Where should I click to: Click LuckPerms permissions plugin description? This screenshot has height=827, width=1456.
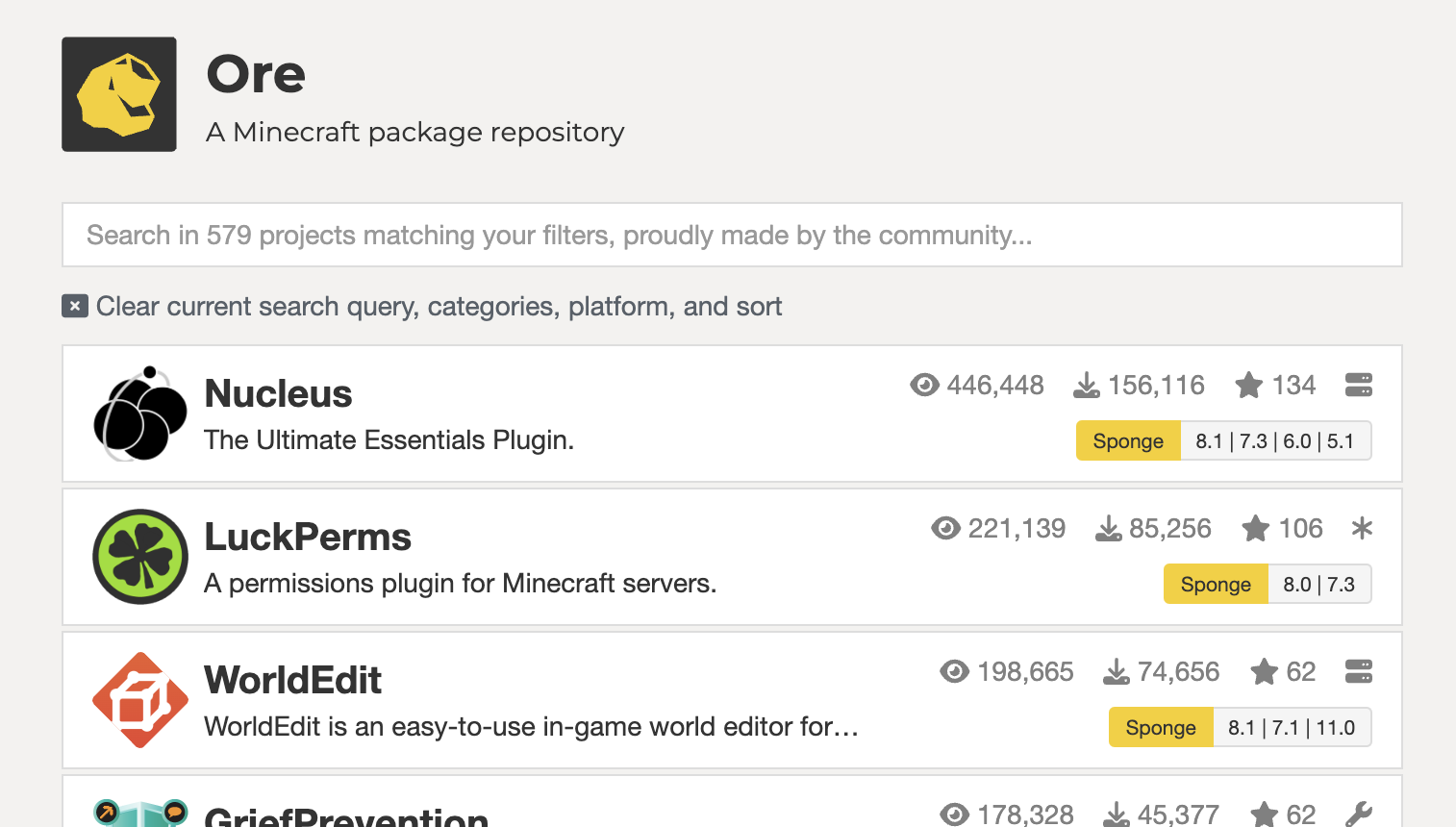pos(460,584)
